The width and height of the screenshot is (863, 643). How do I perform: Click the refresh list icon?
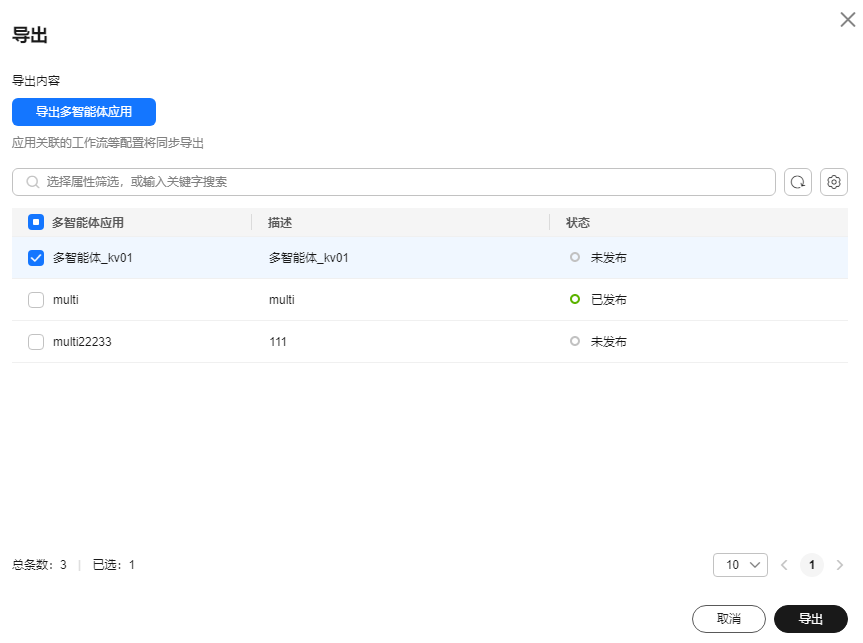click(x=798, y=182)
